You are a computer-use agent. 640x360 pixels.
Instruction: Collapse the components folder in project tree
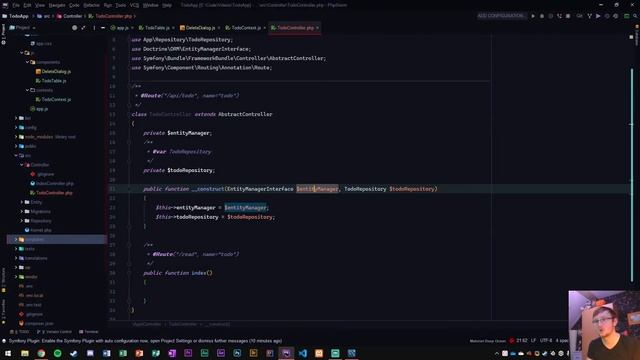pos(27,62)
